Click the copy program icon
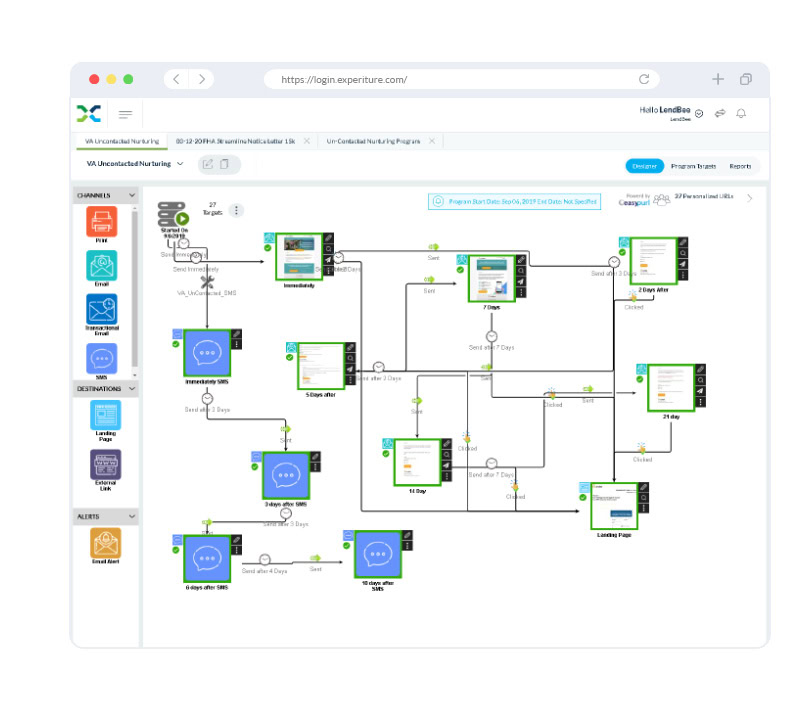The height and width of the screenshot is (715, 800). point(224,164)
